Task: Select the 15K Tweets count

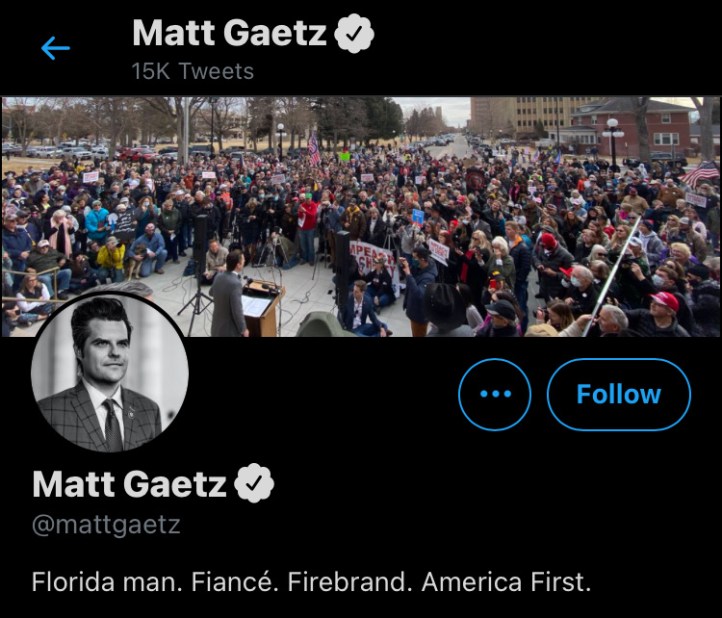Action: click(193, 71)
